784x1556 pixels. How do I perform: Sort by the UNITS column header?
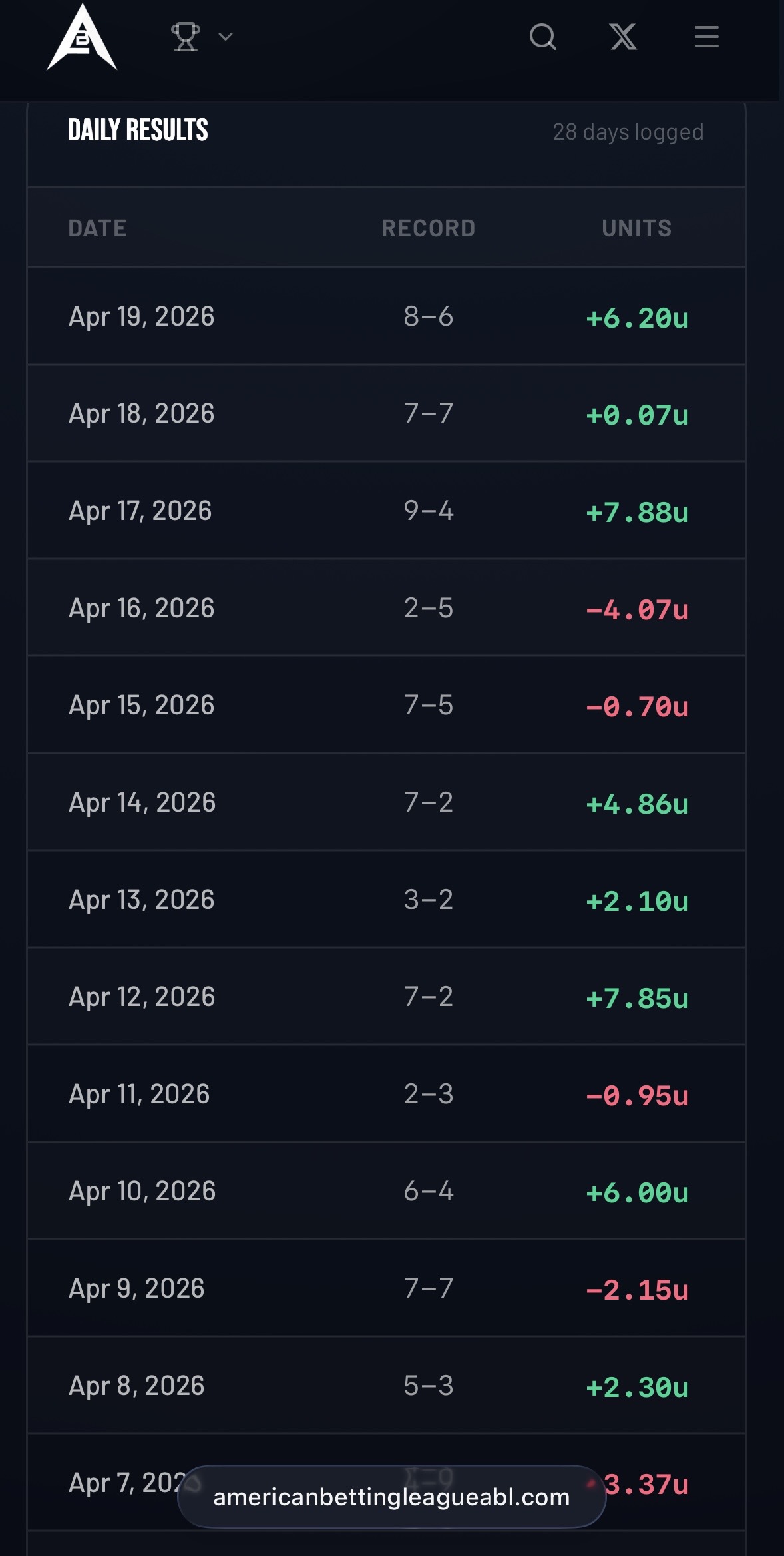(636, 228)
